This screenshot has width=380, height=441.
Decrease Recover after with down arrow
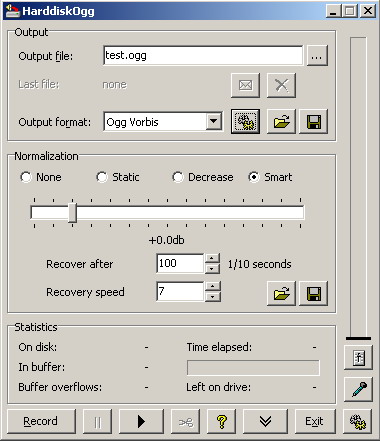(x=212, y=269)
